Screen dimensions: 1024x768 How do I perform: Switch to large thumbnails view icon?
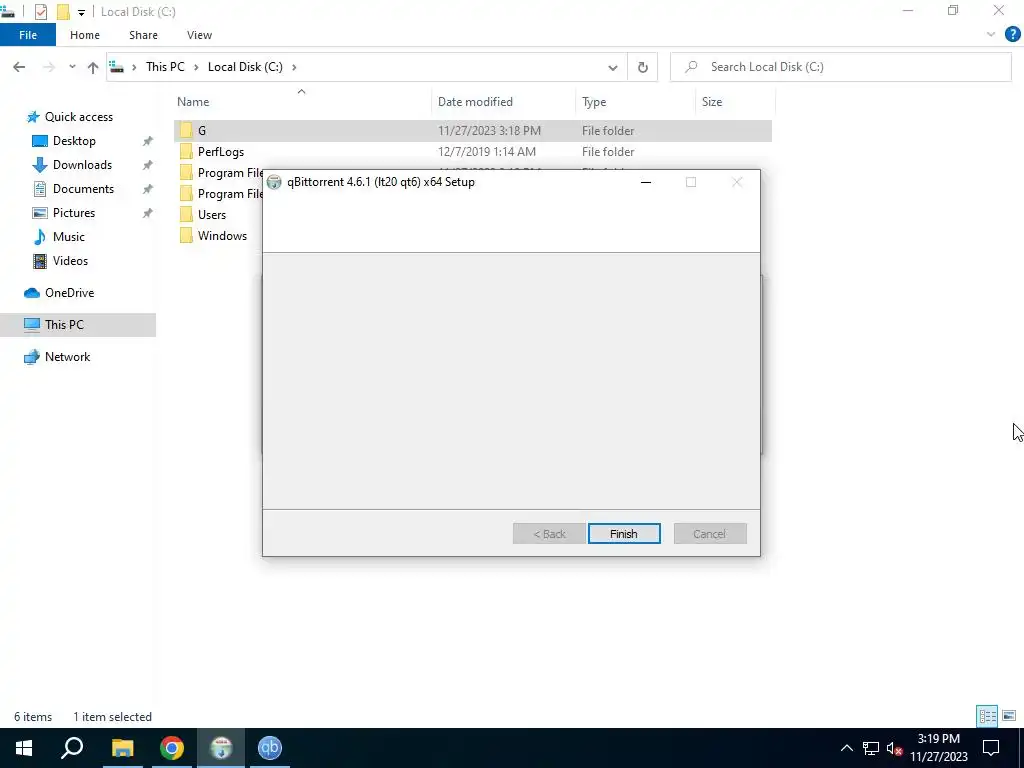(1009, 716)
